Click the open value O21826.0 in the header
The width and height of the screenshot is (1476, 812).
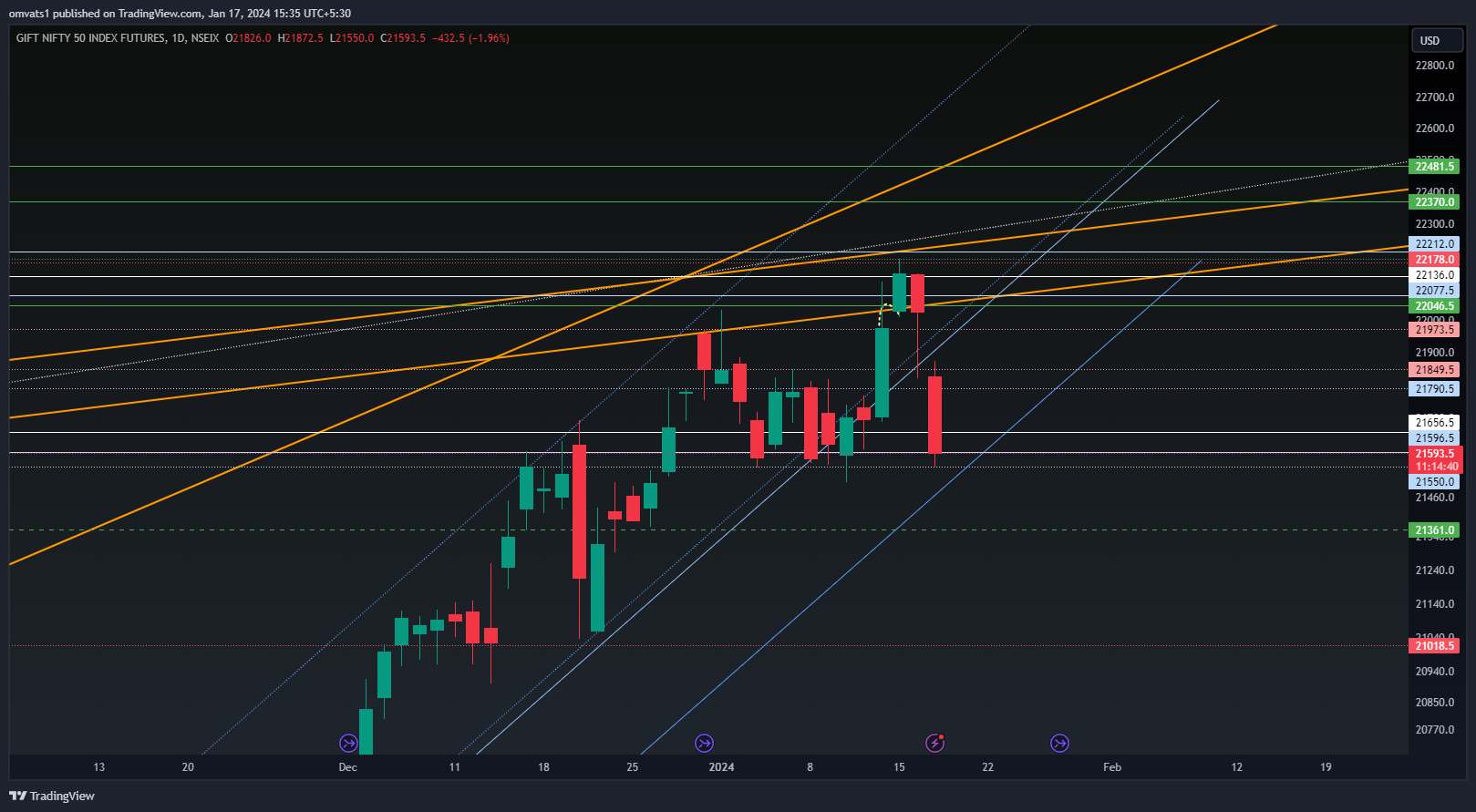(248, 38)
